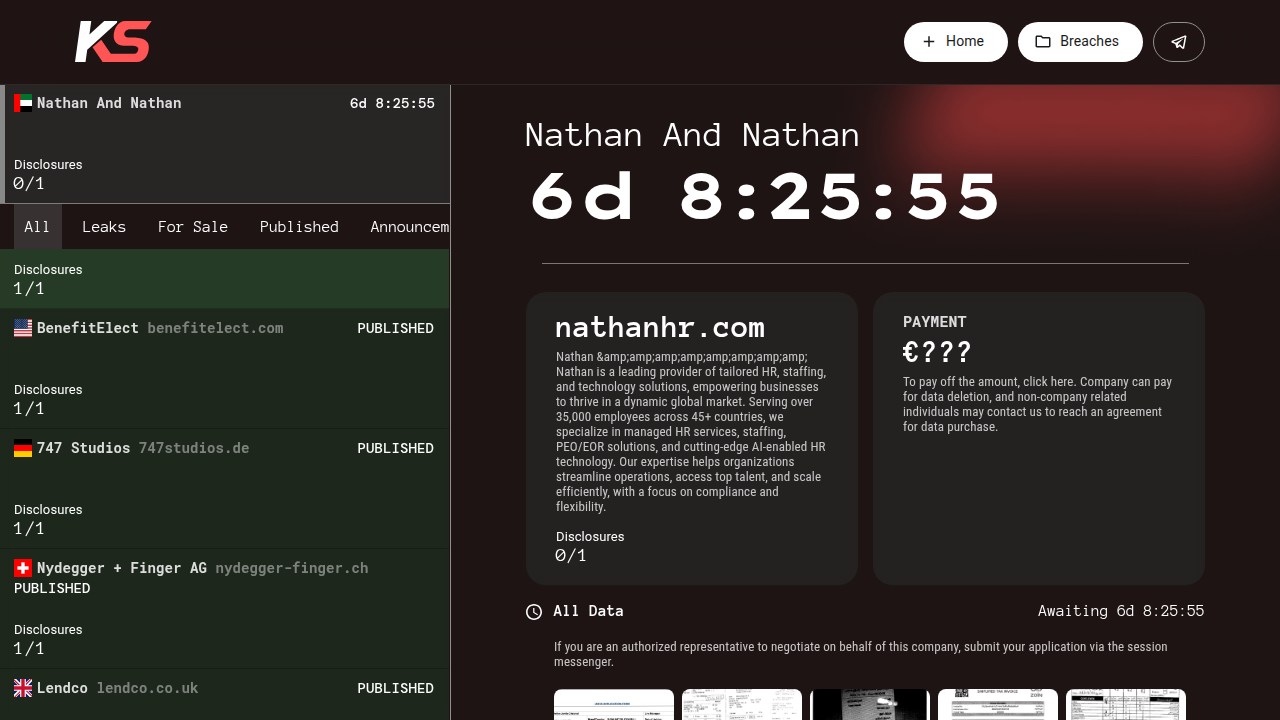1280x720 pixels.
Task: Open the second document thumbnail
Action: tap(742, 704)
